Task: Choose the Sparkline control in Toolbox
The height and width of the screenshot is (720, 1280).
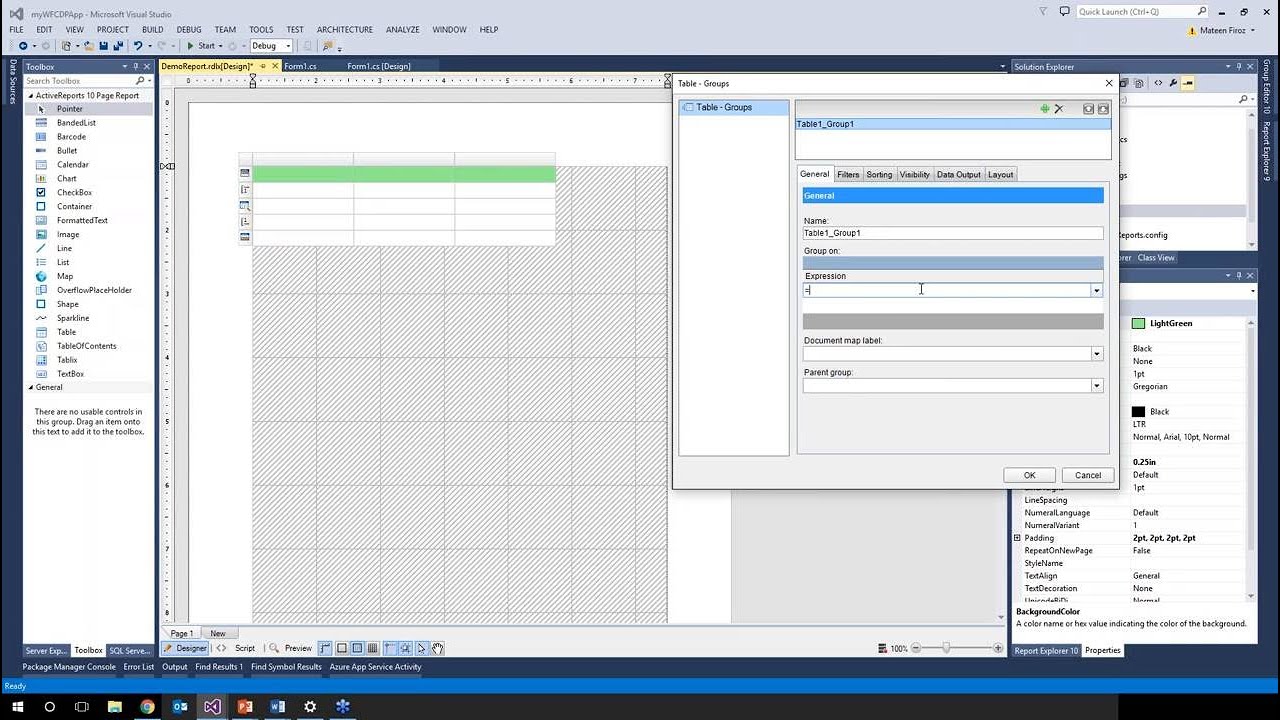Action: pyautogui.click(x=73, y=318)
